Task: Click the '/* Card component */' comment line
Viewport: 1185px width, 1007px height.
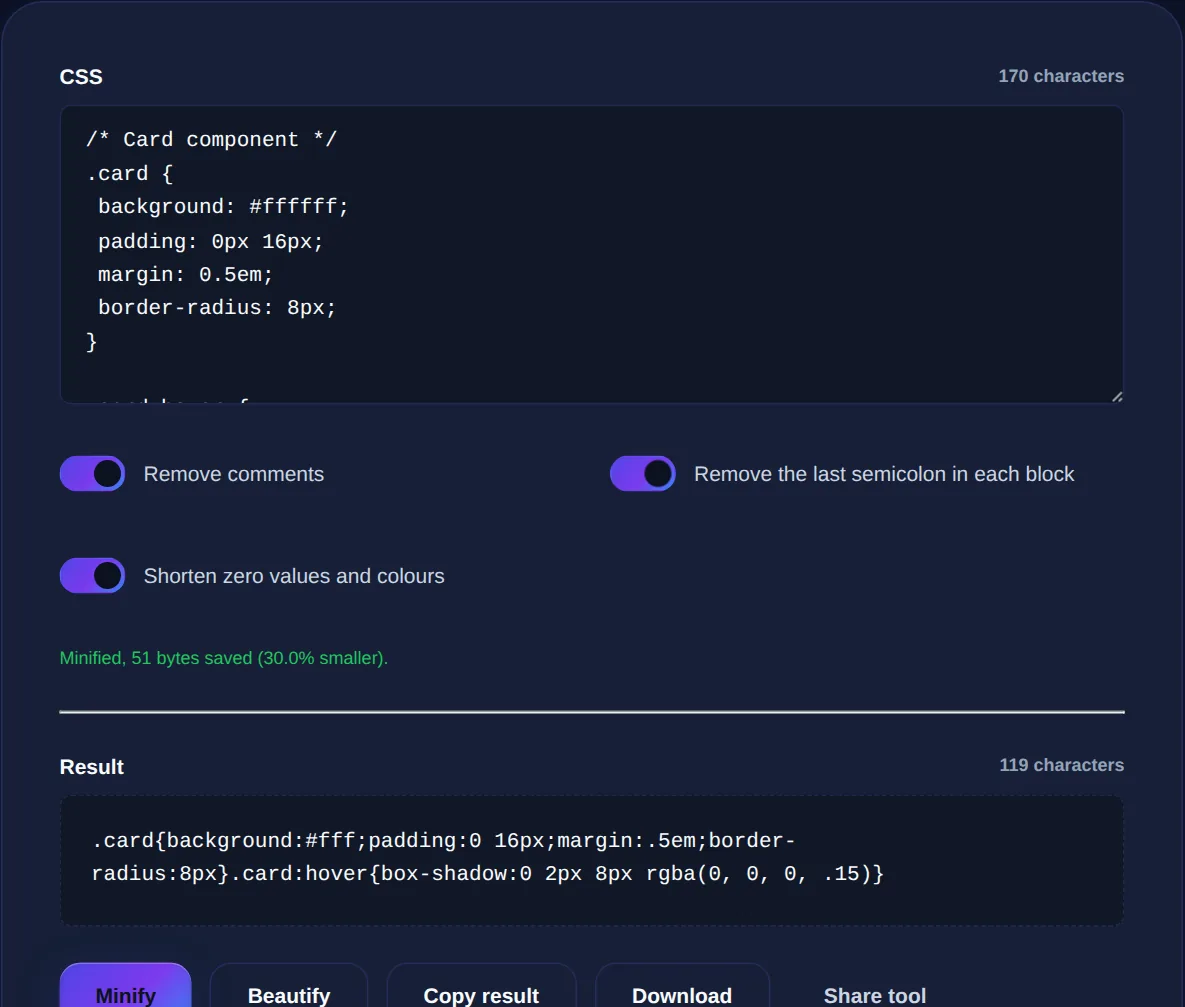Action: 211,140
